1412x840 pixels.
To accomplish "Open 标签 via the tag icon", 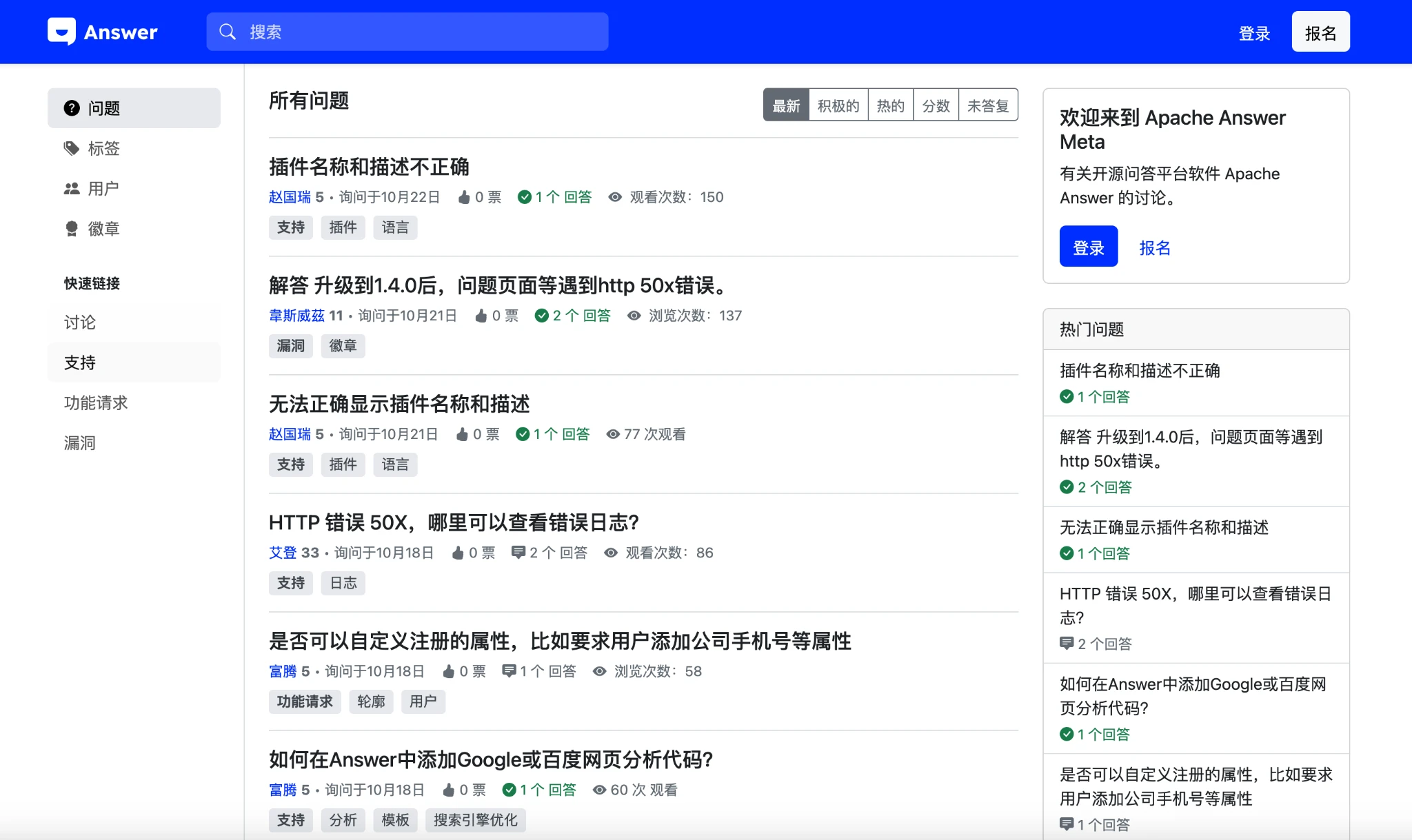I will pos(72,148).
